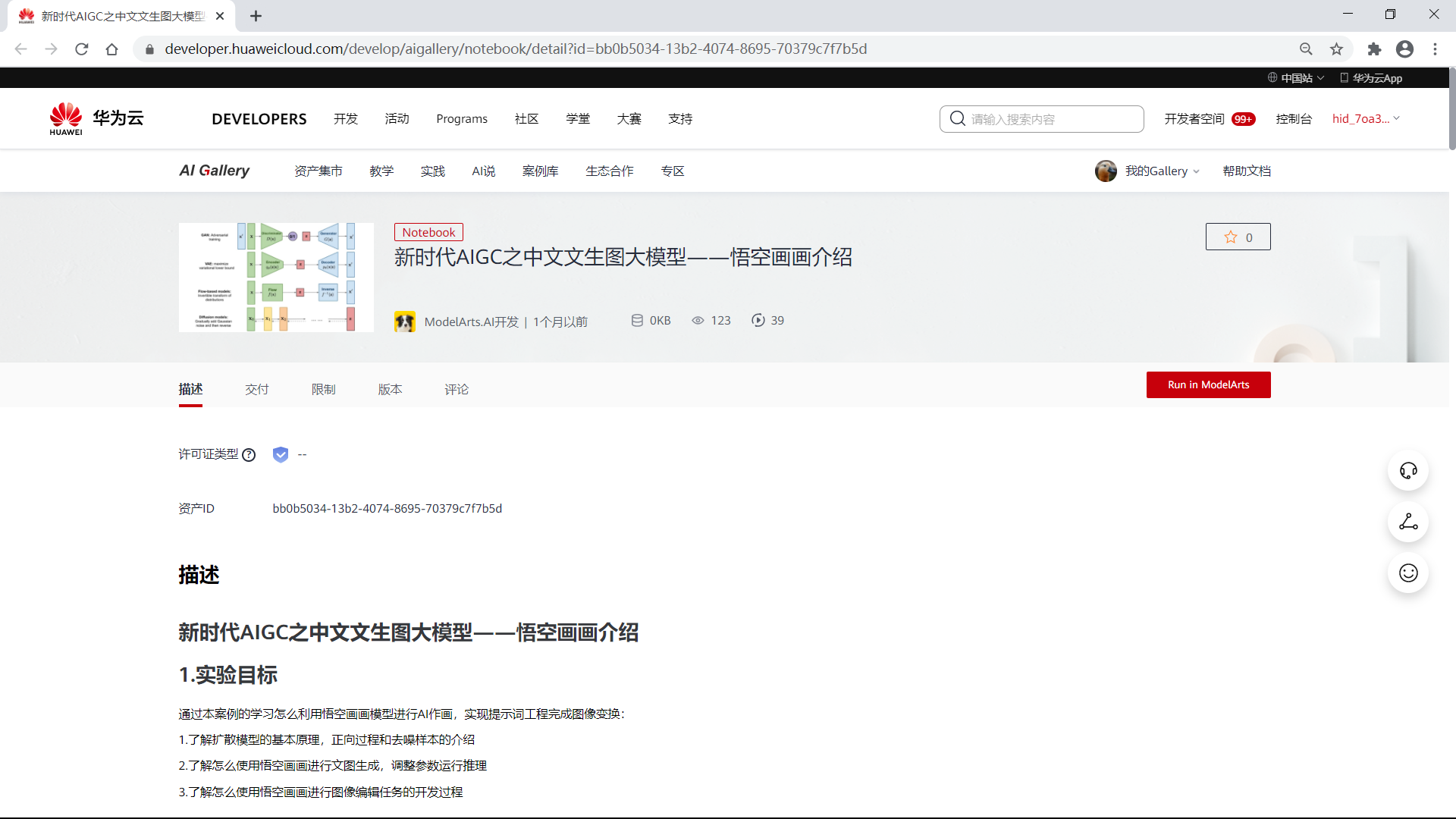Bookmark this page with the star icon

tap(1336, 49)
